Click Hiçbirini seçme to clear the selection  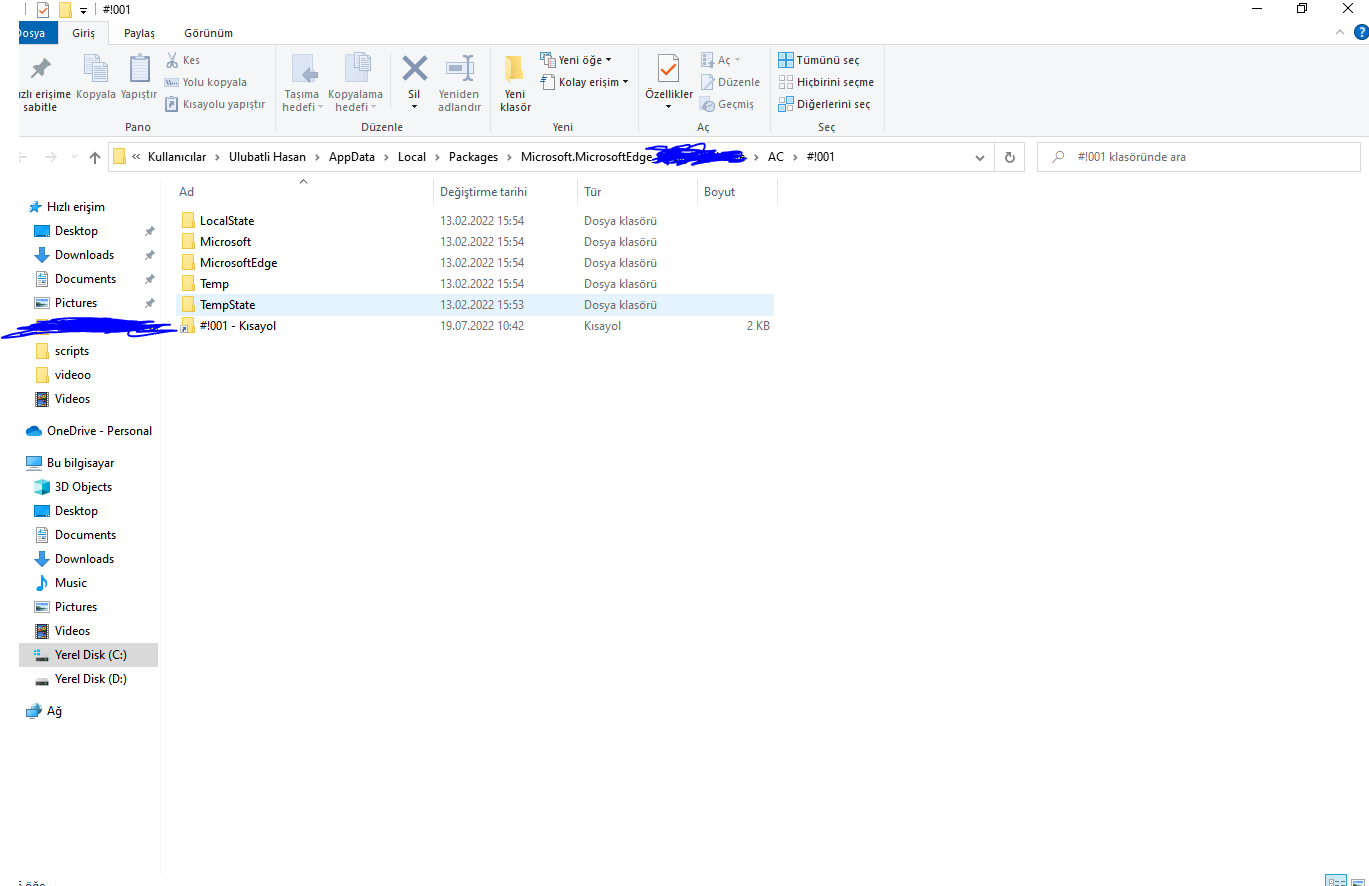click(x=826, y=82)
